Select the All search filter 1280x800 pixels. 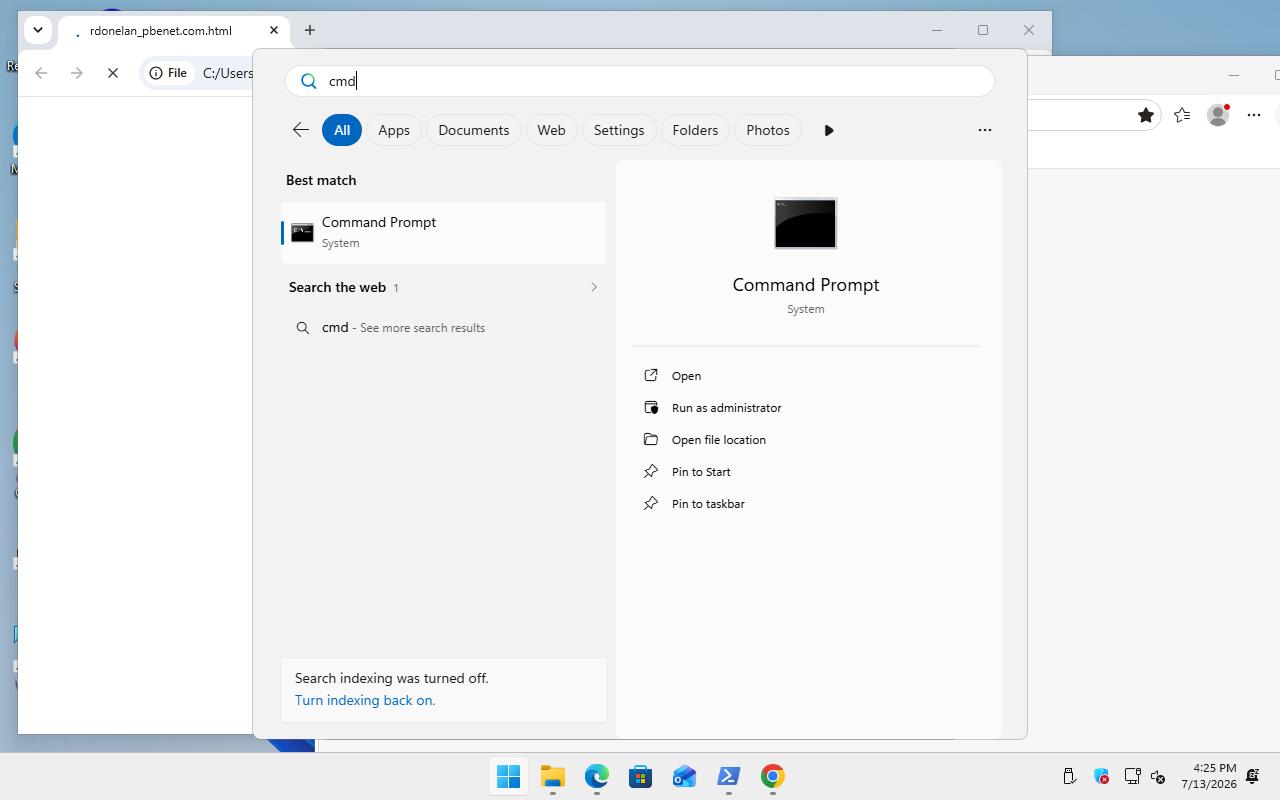(x=342, y=130)
